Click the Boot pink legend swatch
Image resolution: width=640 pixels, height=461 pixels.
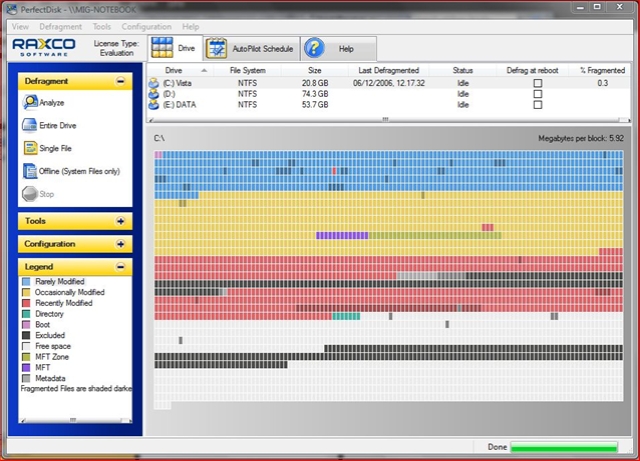26,325
